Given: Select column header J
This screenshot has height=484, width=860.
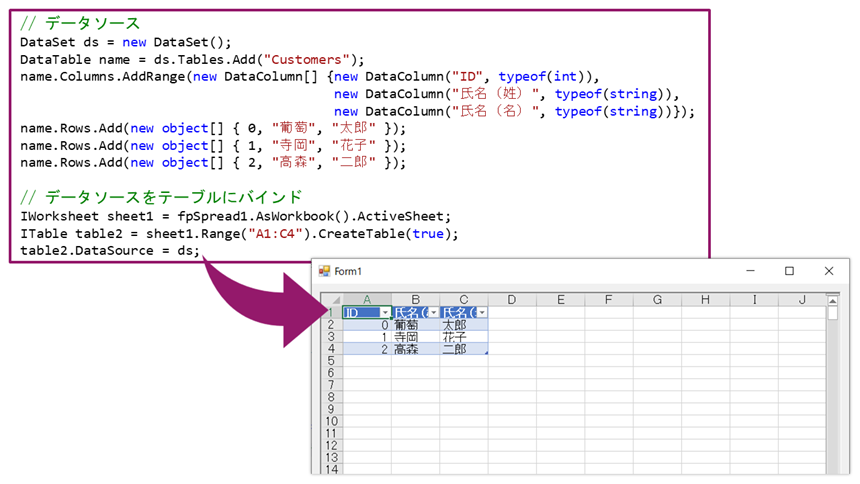Looking at the screenshot, I should [802, 299].
